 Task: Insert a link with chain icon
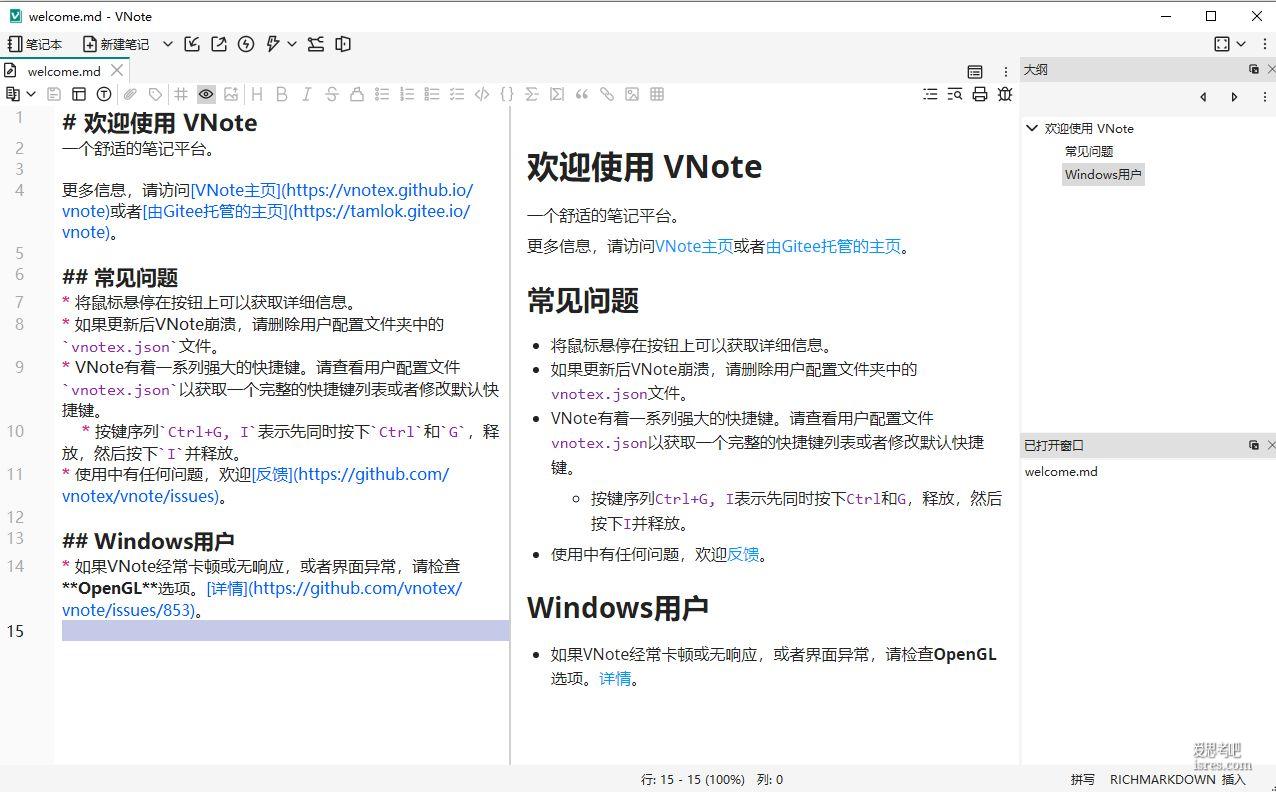click(x=607, y=94)
